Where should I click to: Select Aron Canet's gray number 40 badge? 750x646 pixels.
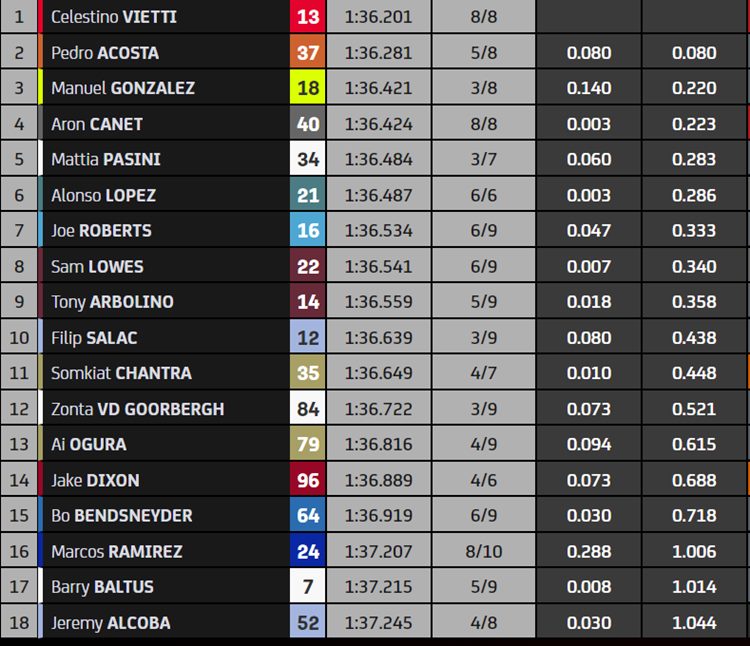(x=308, y=123)
